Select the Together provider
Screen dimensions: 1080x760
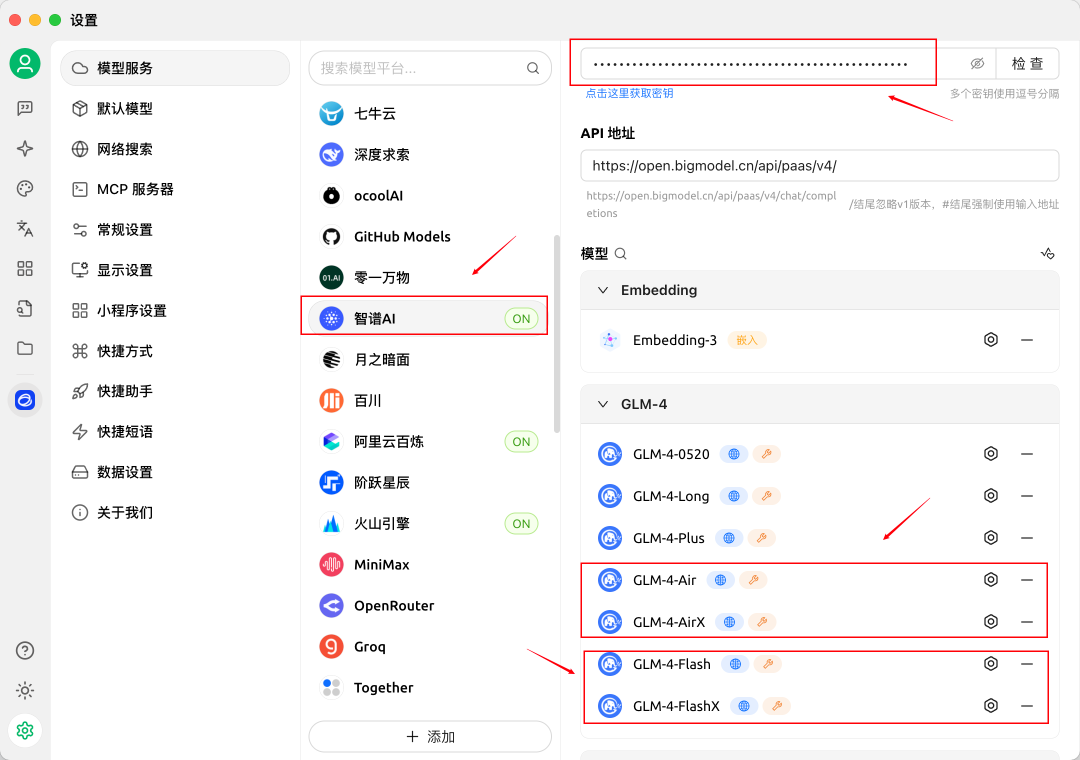[430, 688]
